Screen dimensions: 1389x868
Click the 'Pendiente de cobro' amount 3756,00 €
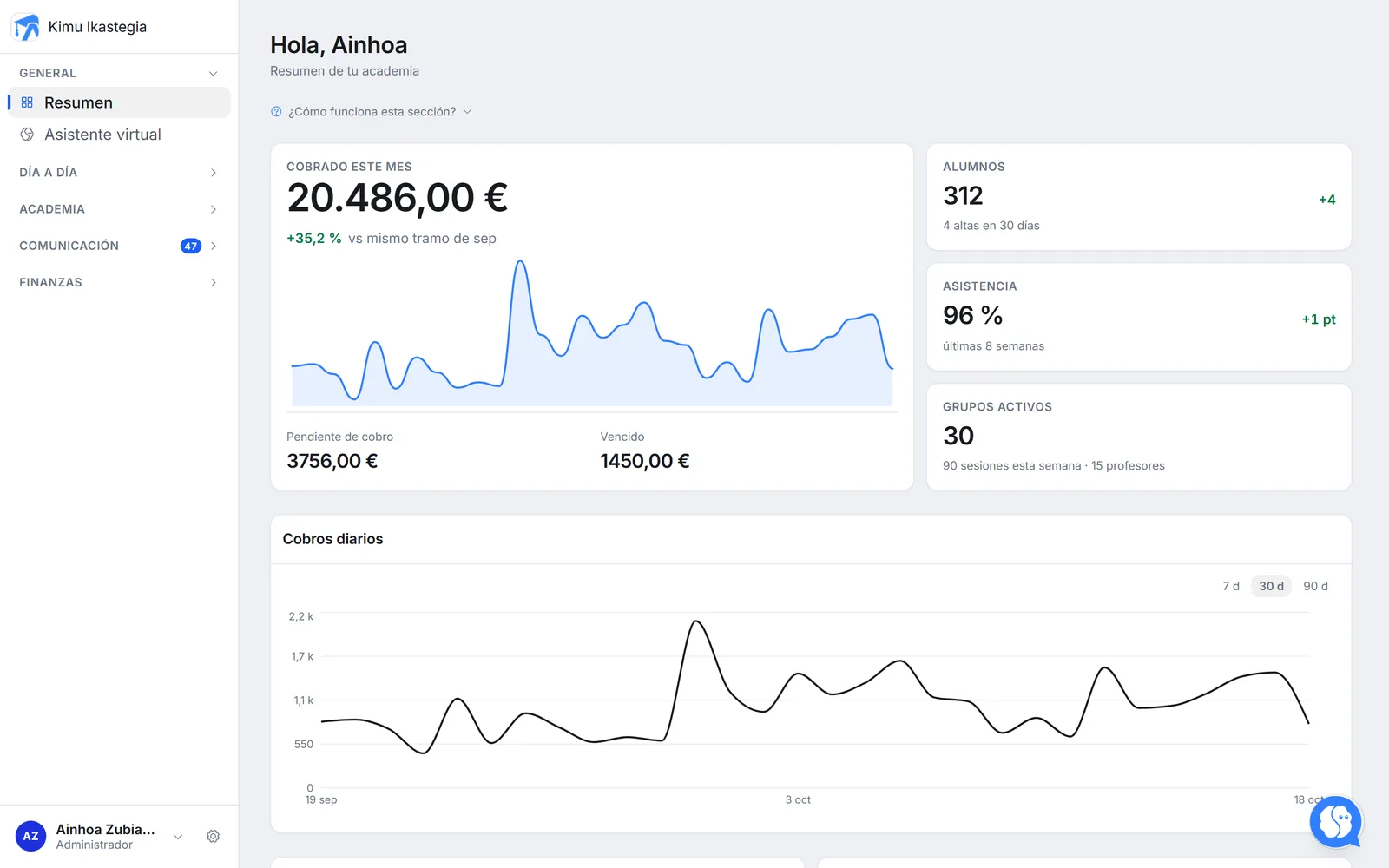[x=332, y=461]
